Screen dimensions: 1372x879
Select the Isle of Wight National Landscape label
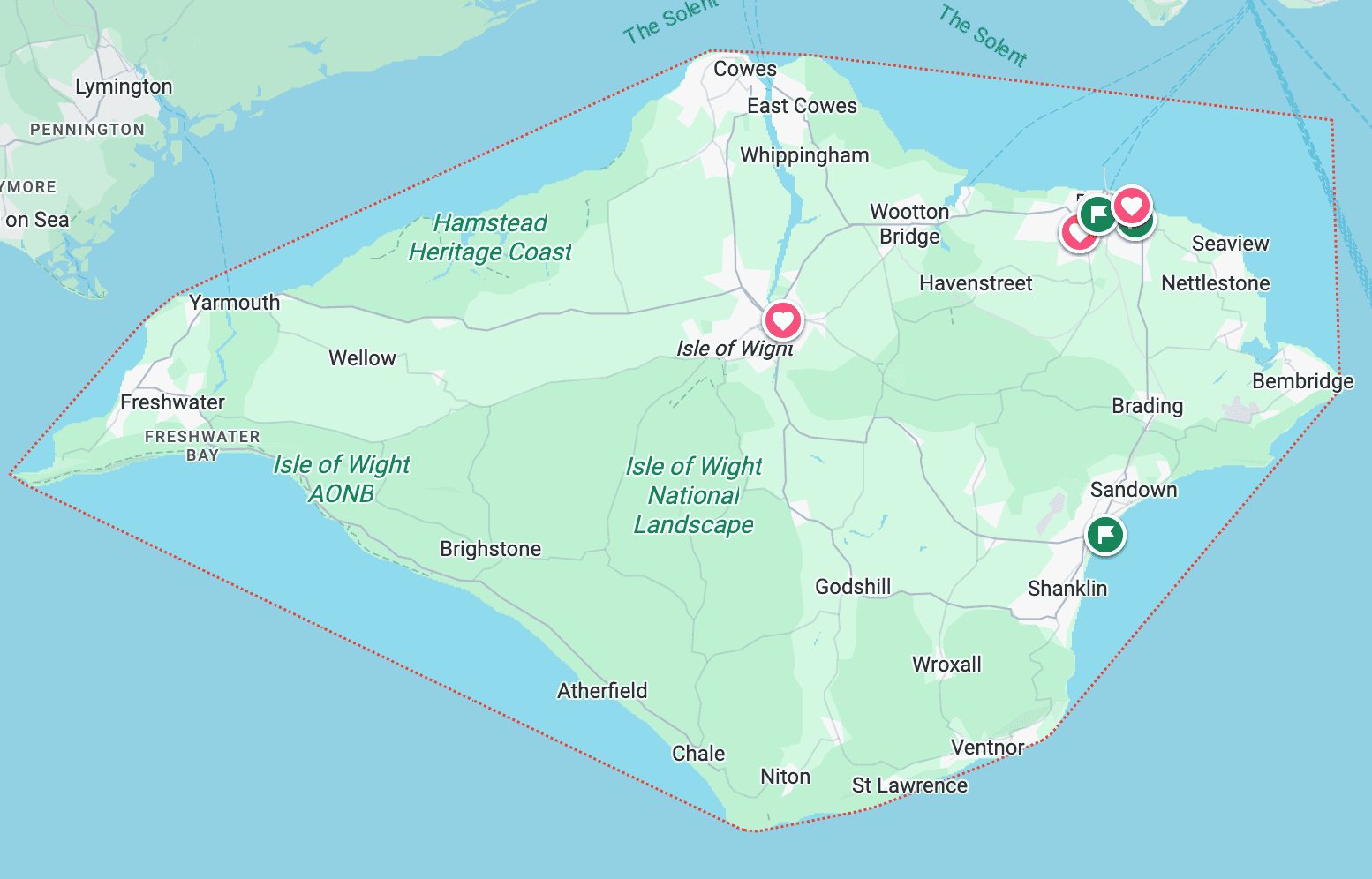click(694, 495)
